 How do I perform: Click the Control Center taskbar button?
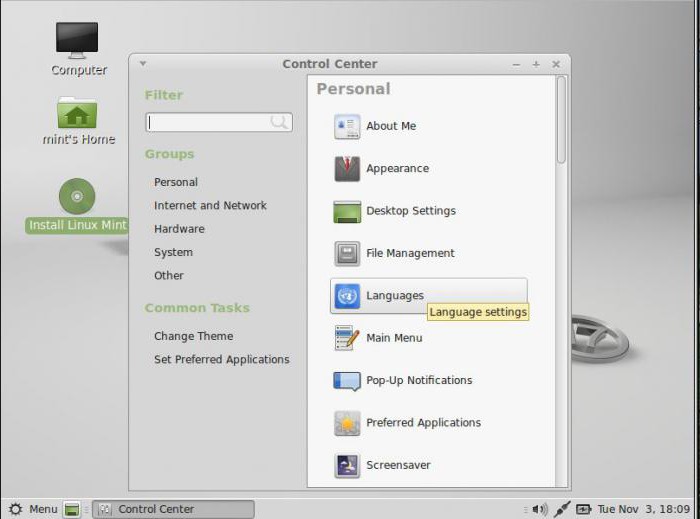(173, 509)
